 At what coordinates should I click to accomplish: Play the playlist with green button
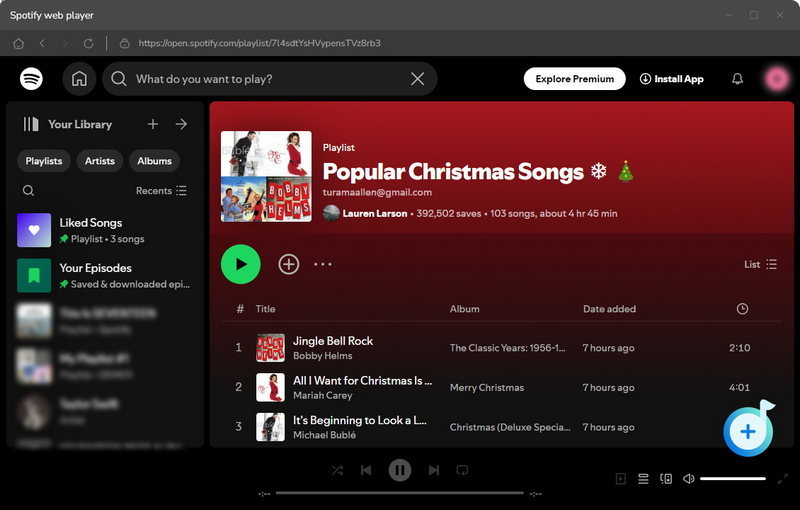point(241,264)
